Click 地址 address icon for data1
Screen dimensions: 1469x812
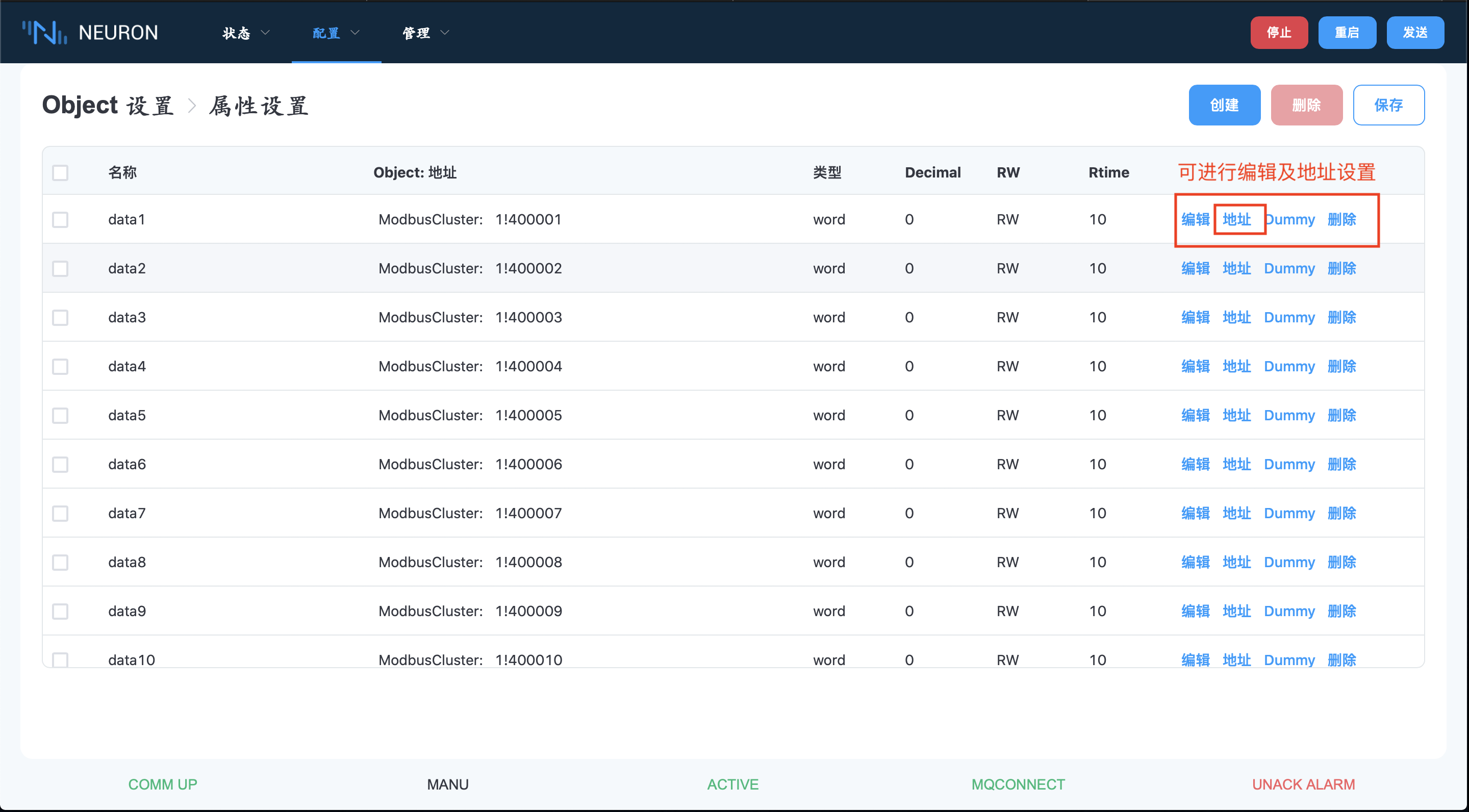1237,220
